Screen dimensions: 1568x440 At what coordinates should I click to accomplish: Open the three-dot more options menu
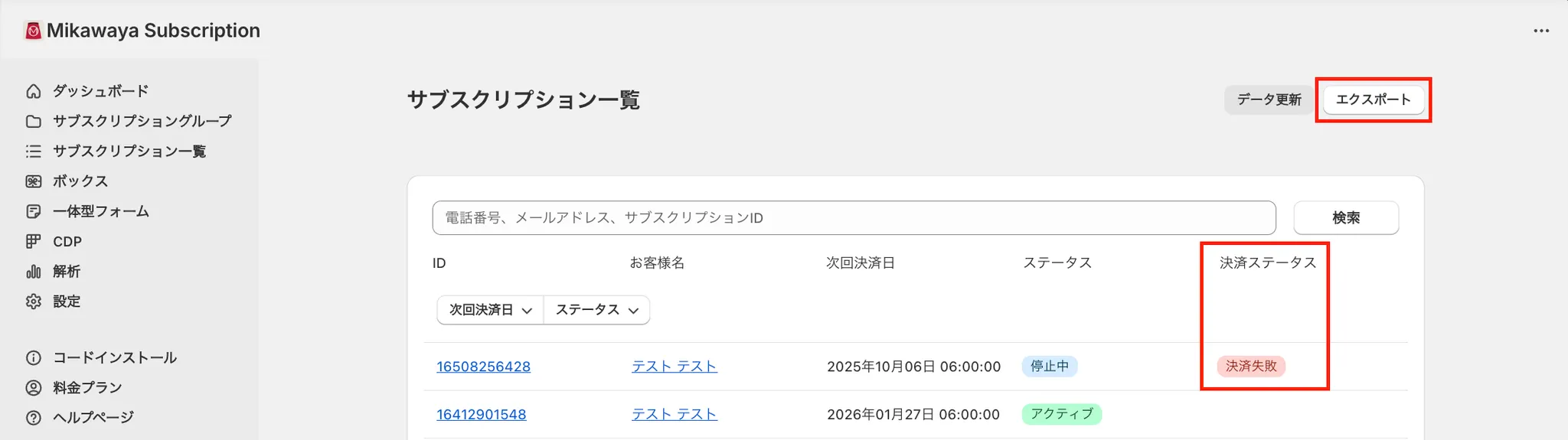pyautogui.click(x=1541, y=31)
